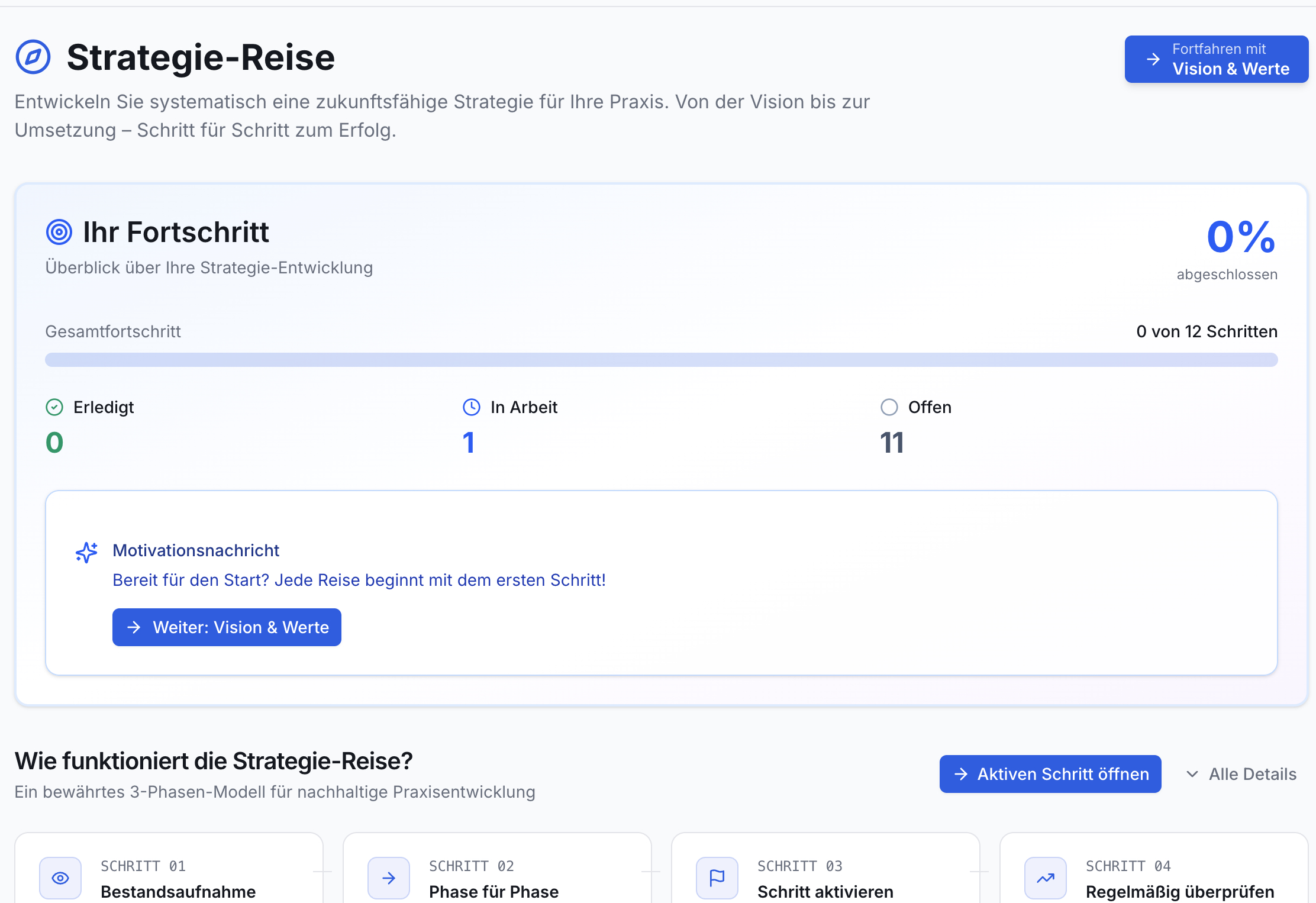Click the Ein bewährtes 3-Phasen-Modell subtitle
The width and height of the screenshot is (1316, 903).
(x=275, y=792)
